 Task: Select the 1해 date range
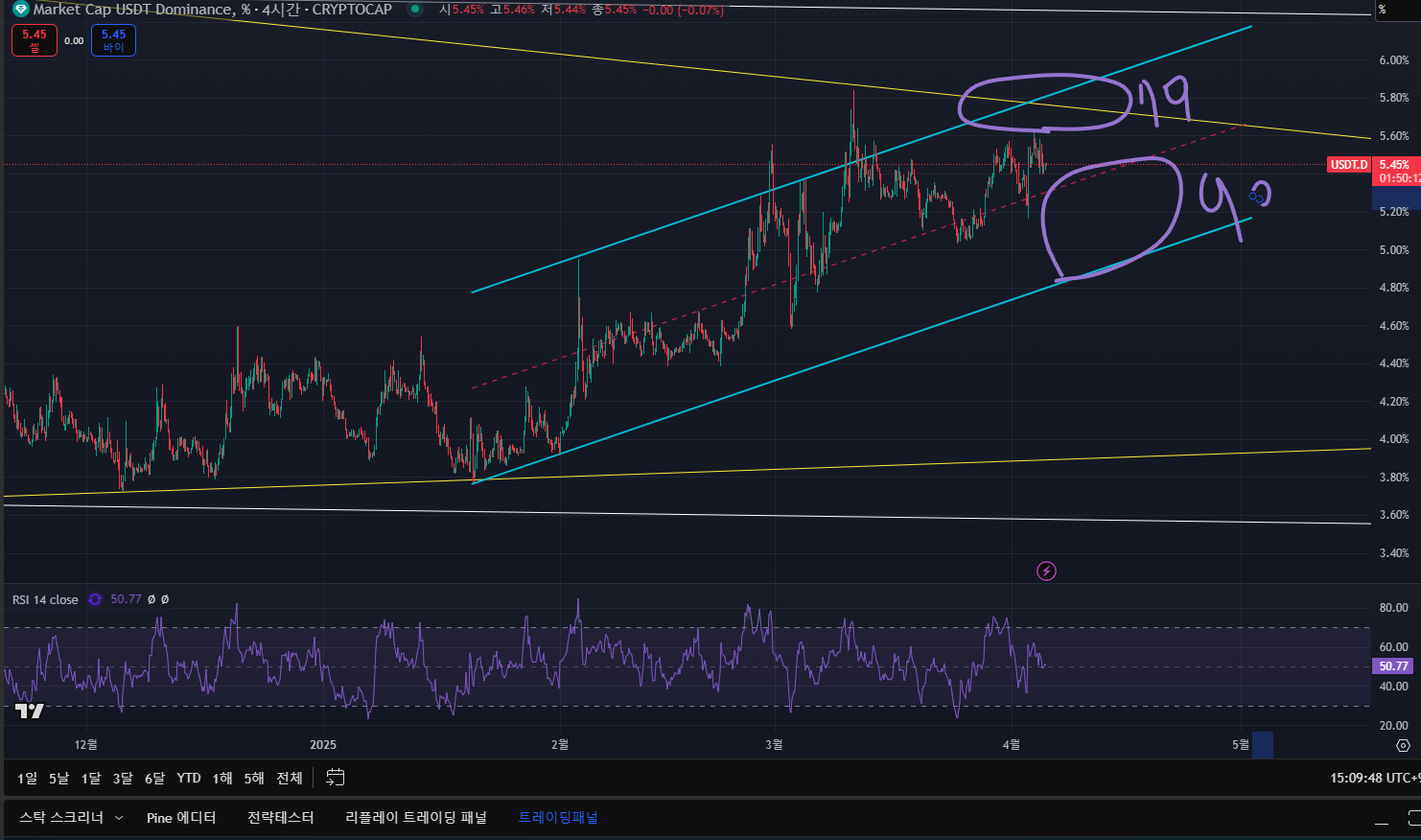click(x=222, y=778)
